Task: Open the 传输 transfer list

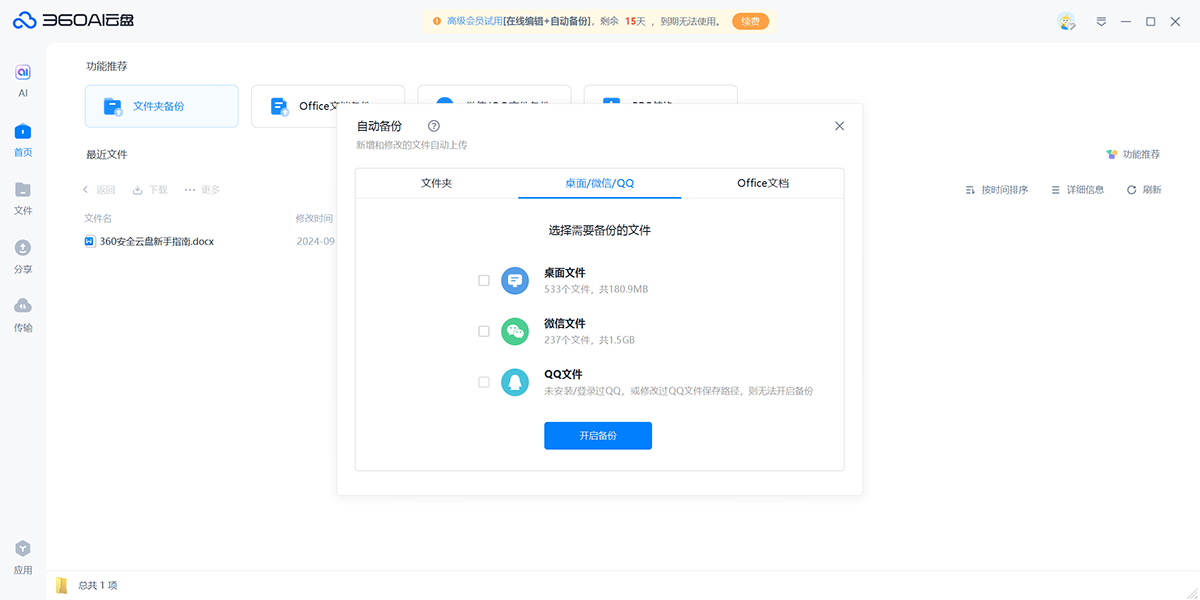Action: [22, 315]
